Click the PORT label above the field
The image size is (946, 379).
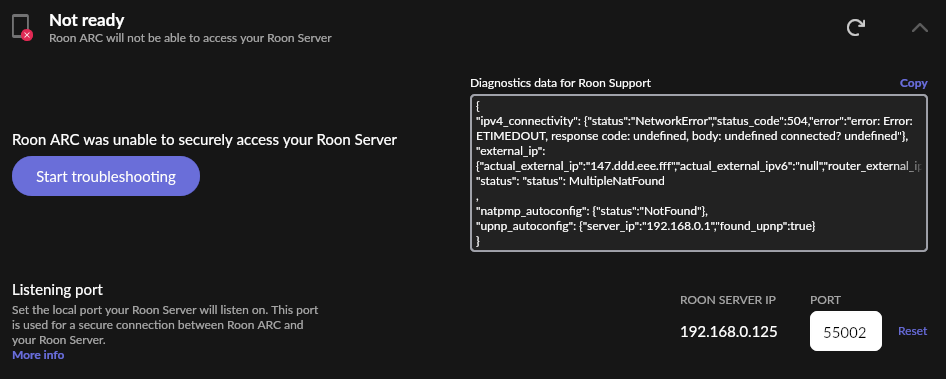(825, 300)
